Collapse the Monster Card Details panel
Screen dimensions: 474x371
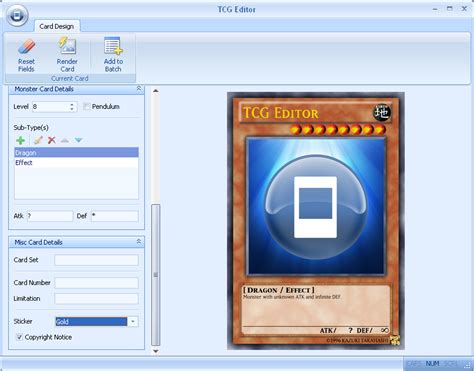click(x=139, y=89)
